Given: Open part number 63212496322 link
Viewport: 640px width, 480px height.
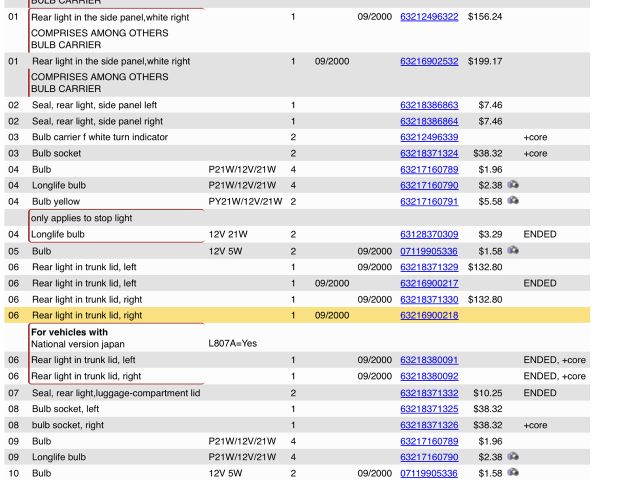Looking at the screenshot, I should 429,17.
